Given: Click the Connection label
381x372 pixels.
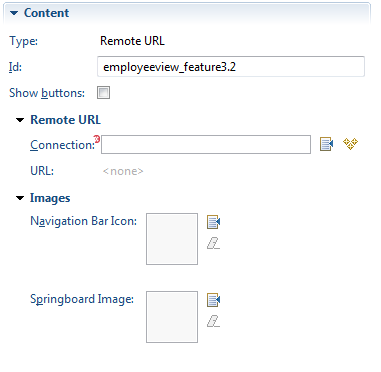Looking at the screenshot, I should [x=62, y=145].
